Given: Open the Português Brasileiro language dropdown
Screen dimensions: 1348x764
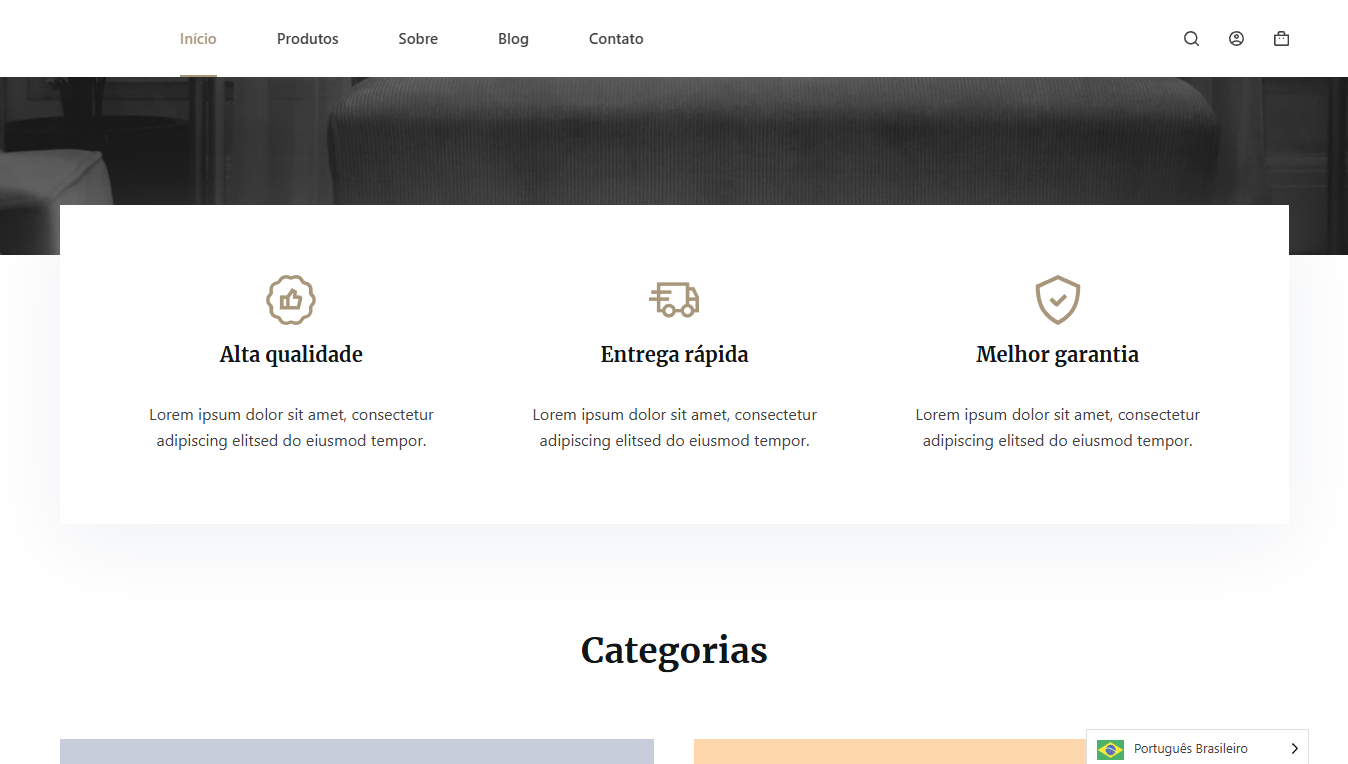Looking at the screenshot, I should pyautogui.click(x=1190, y=749).
